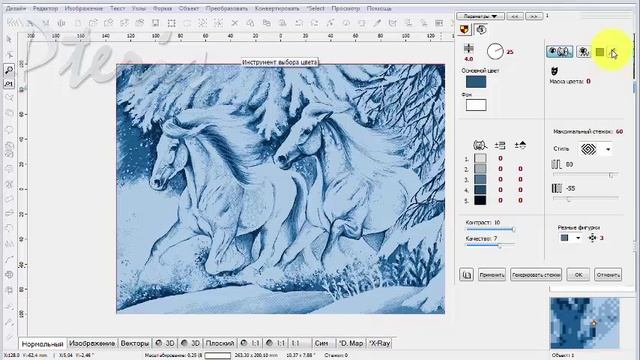The width and height of the screenshot is (640, 360).
Task: Click the Генерировать стежки button
Action: pyautogui.click(x=536, y=275)
